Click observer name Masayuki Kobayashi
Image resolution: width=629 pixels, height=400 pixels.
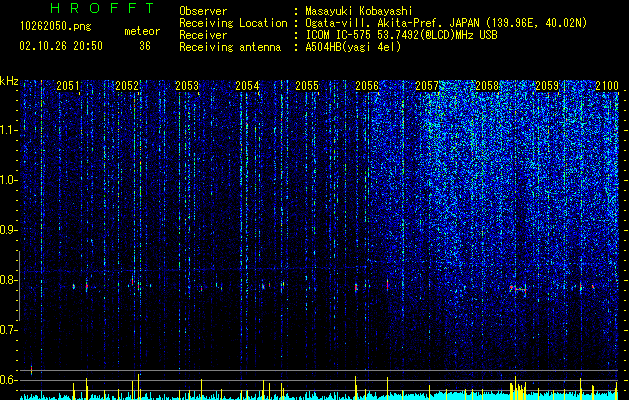[359, 11]
